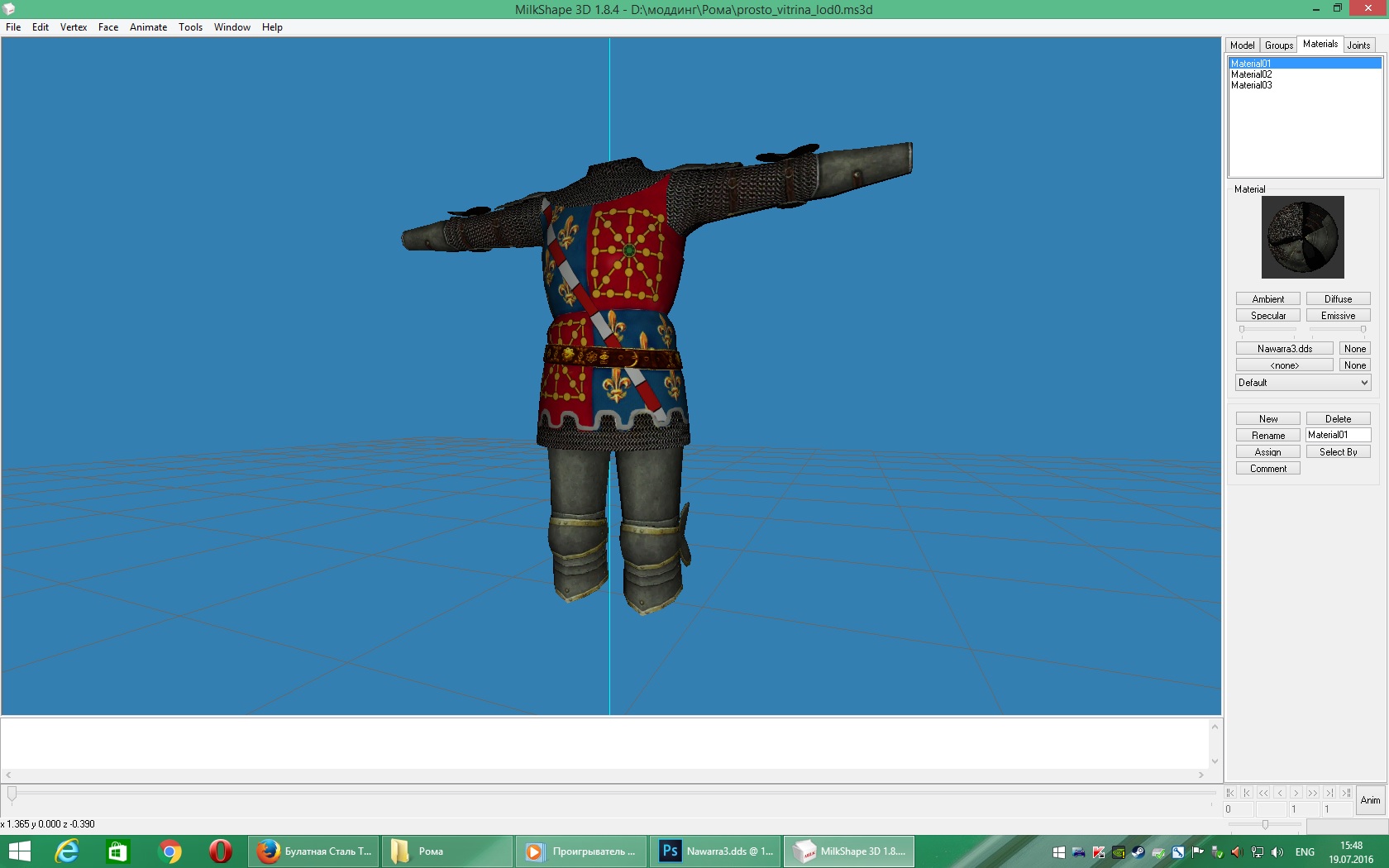Click the current frame field showing 0
The height and width of the screenshot is (868, 1389).
pyautogui.click(x=1238, y=810)
